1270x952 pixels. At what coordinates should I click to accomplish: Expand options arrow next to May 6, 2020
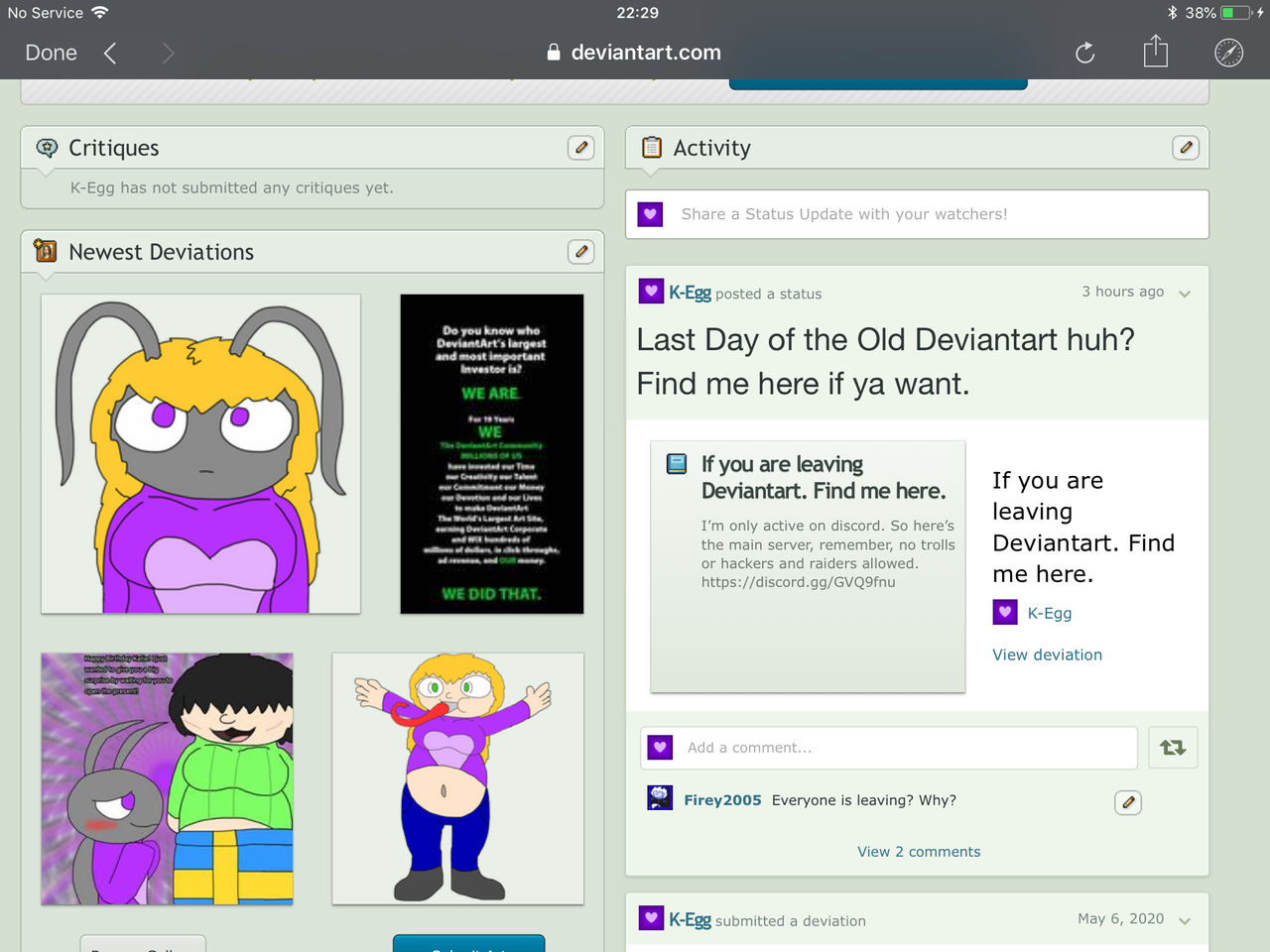click(x=1185, y=920)
